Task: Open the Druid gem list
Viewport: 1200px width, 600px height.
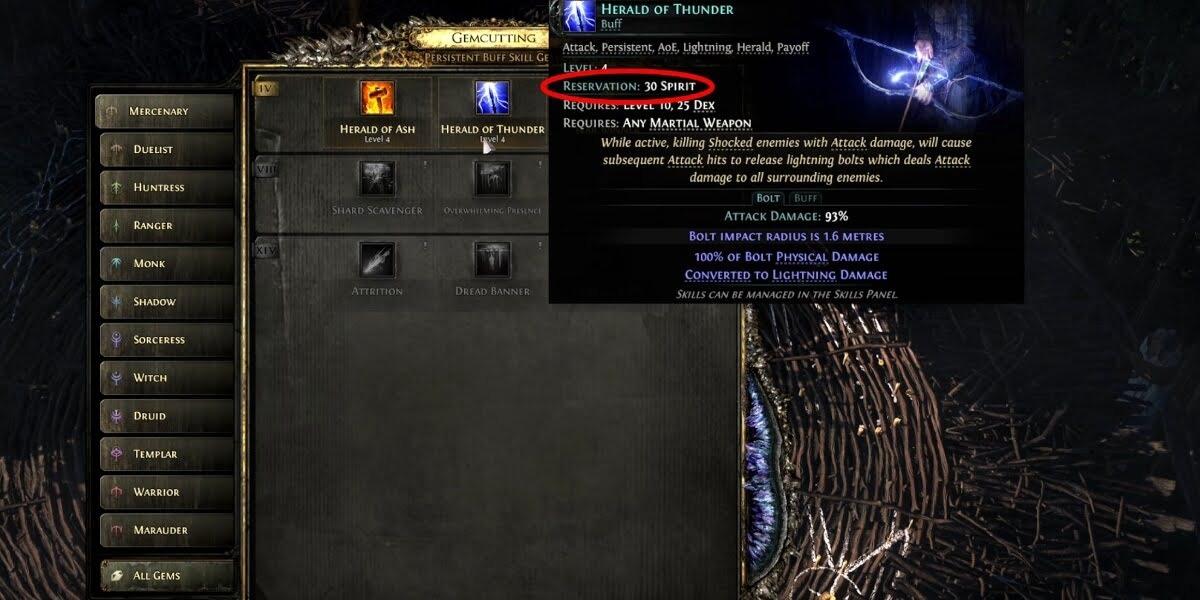Action: [x=165, y=415]
